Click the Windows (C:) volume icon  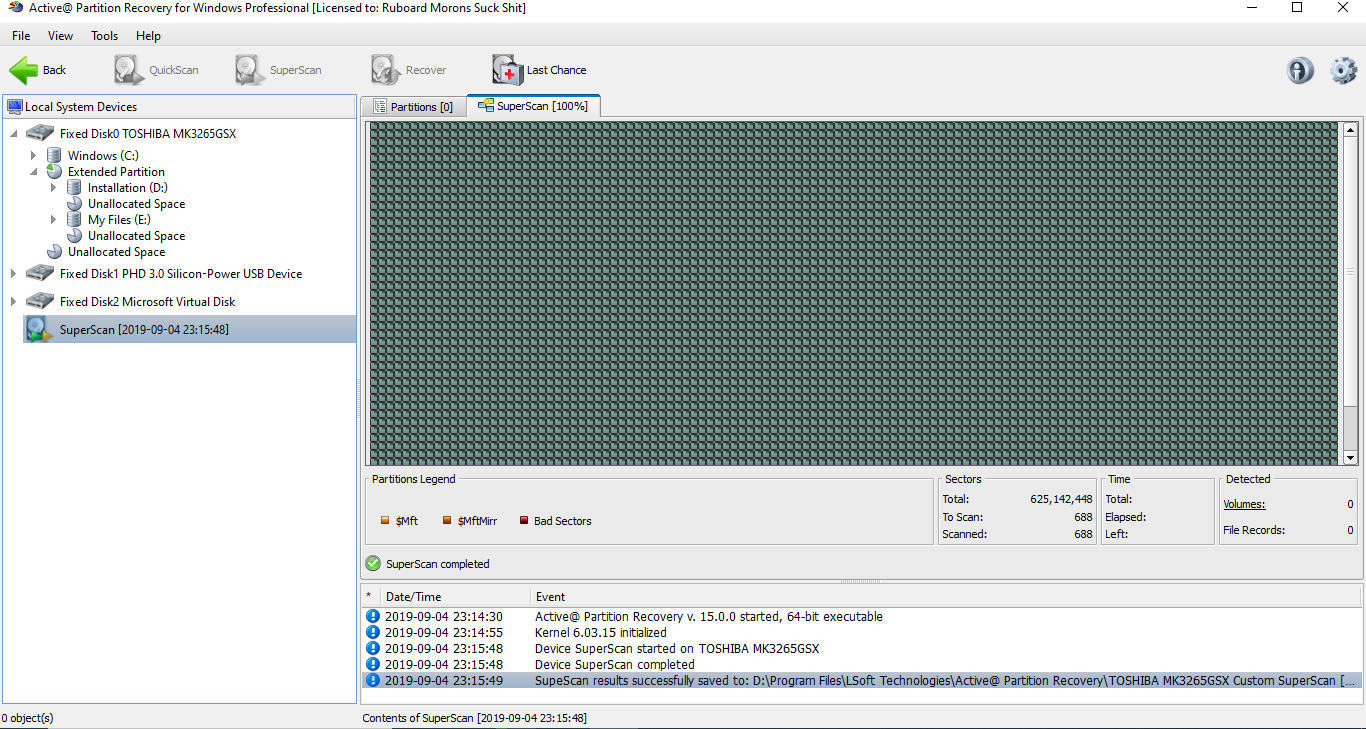[x=54, y=155]
